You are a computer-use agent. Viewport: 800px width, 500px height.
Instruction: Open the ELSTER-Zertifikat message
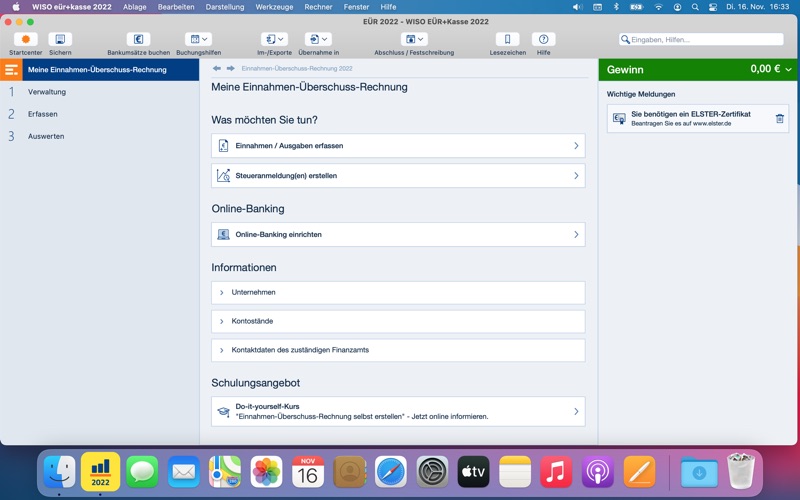click(697, 119)
